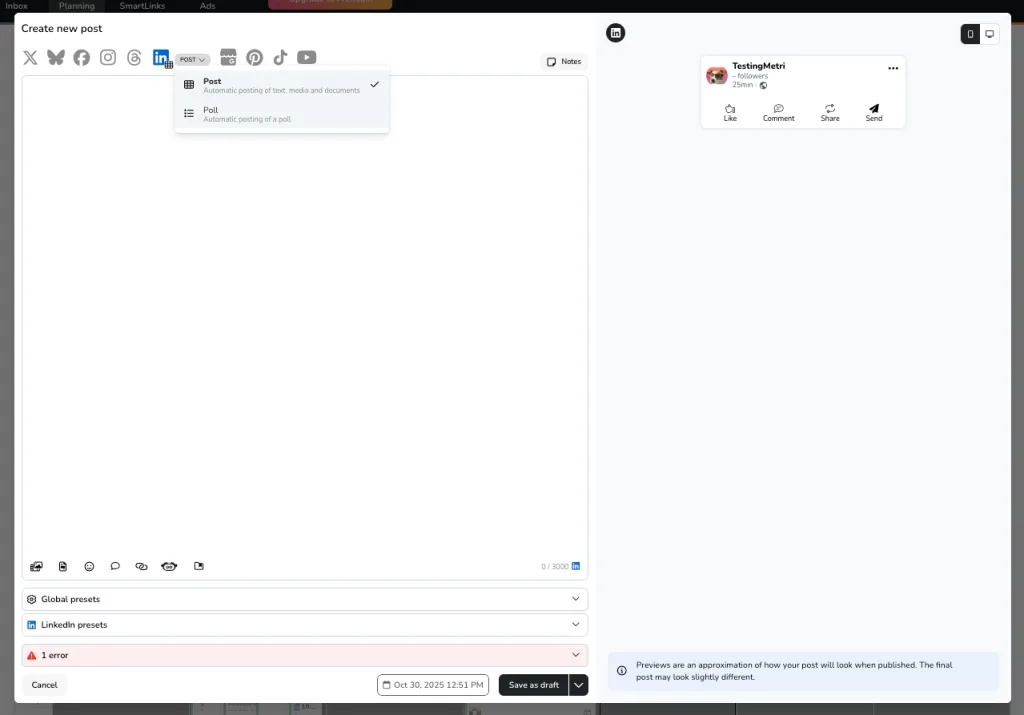Switch preview to mobile view
Image resolution: width=1024 pixels, height=715 pixels.
(970, 34)
